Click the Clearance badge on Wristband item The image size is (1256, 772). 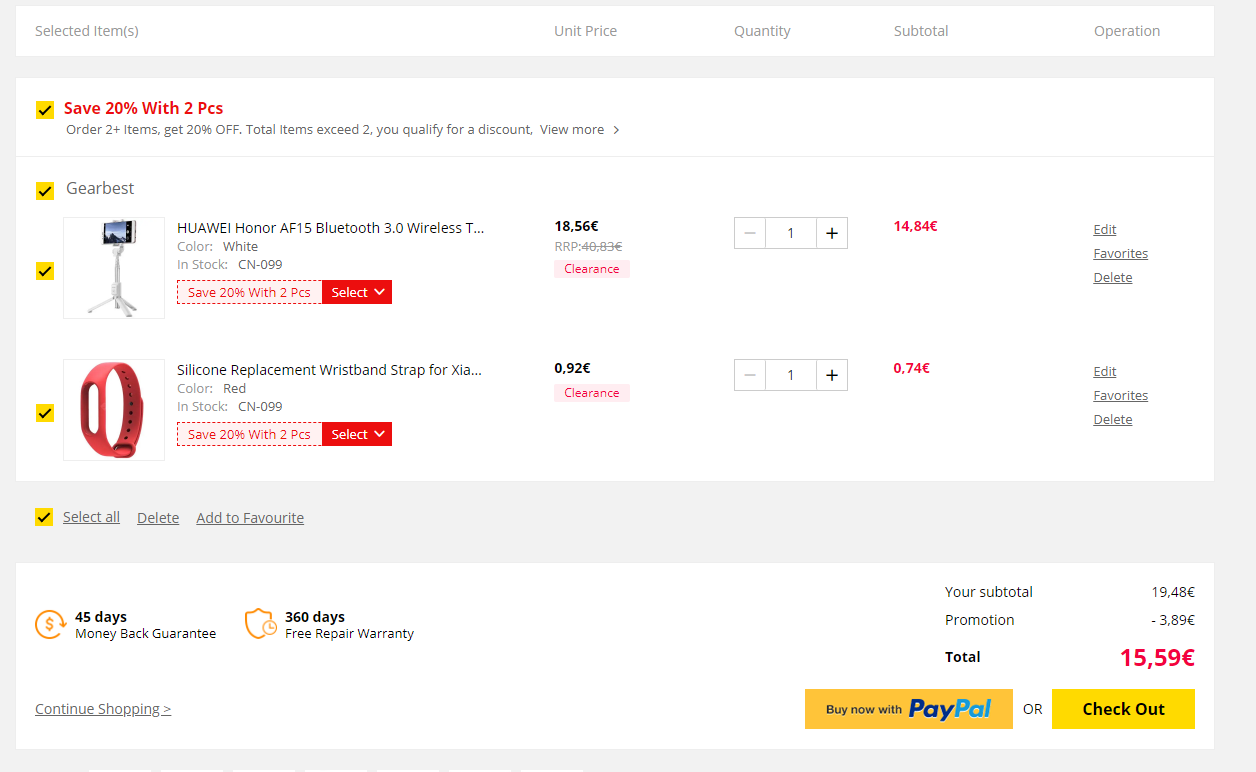(x=592, y=393)
